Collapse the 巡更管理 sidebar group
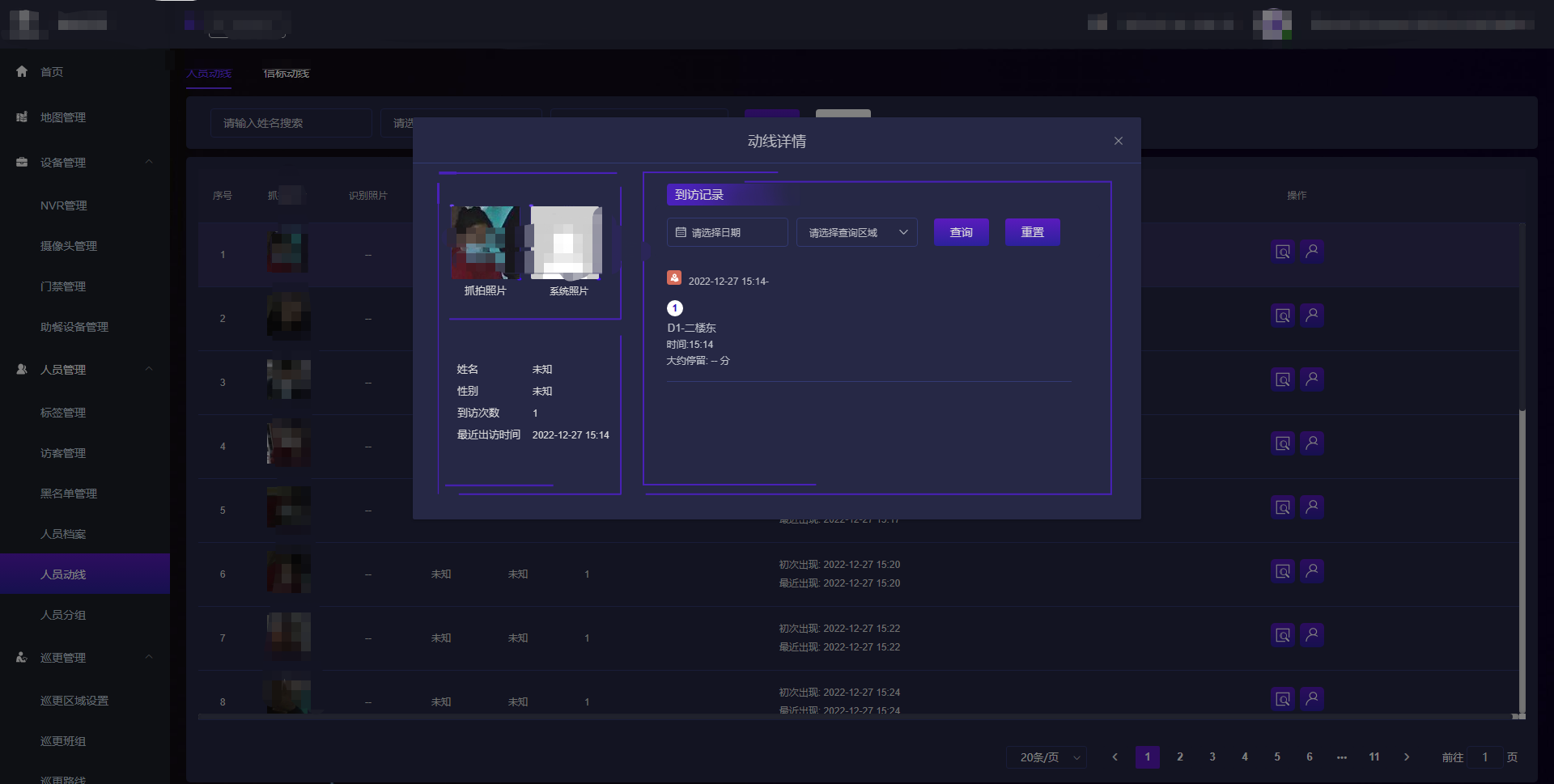This screenshot has width=1554, height=784. tap(149, 657)
